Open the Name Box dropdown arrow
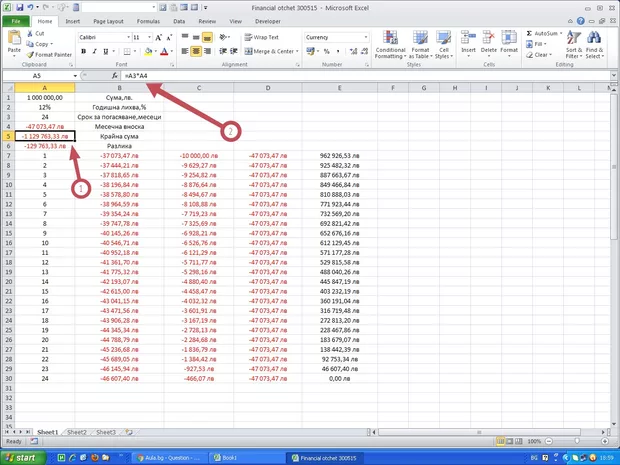The width and height of the screenshot is (620, 465). (75, 75)
